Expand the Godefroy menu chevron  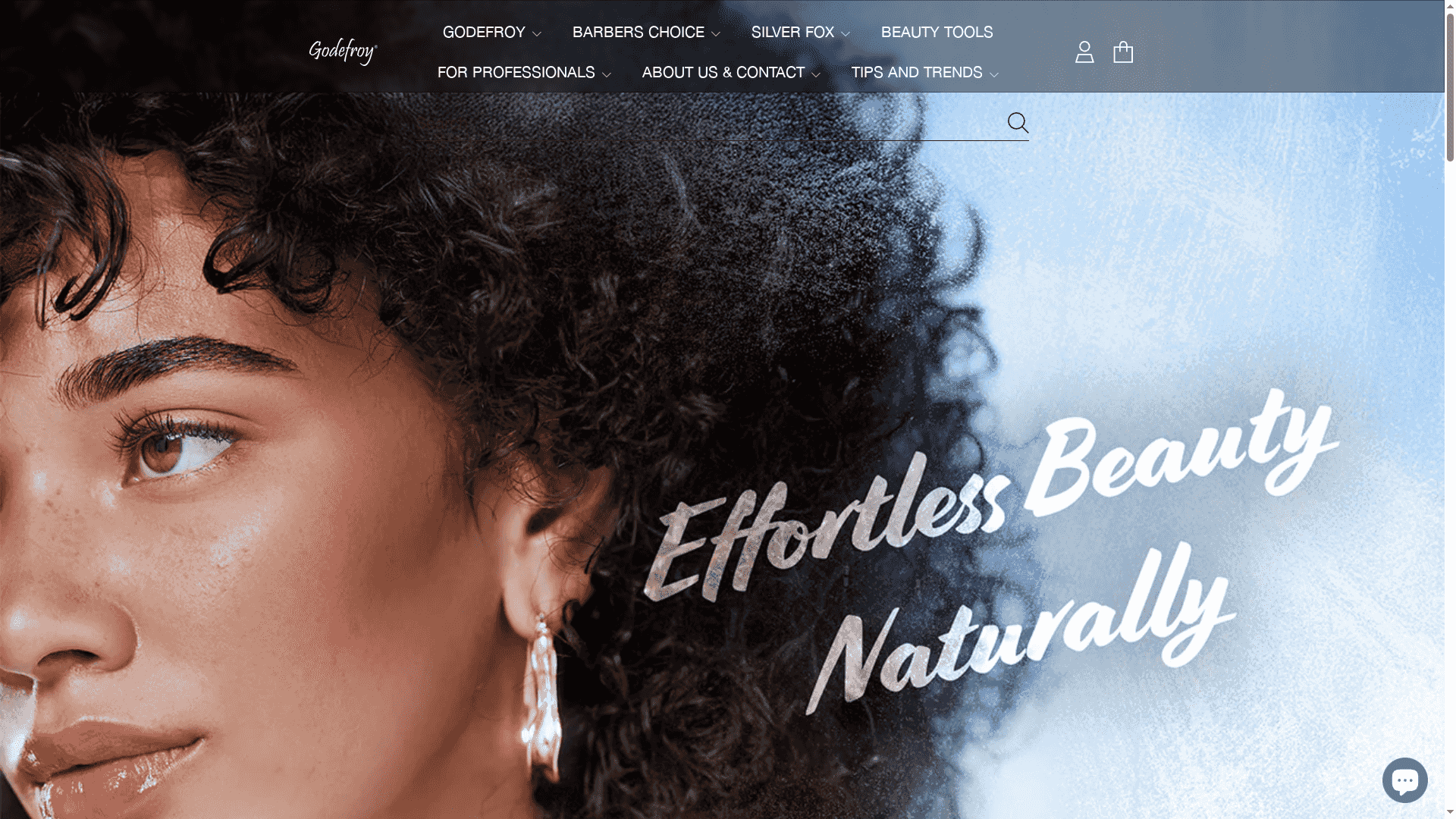pyautogui.click(x=537, y=34)
